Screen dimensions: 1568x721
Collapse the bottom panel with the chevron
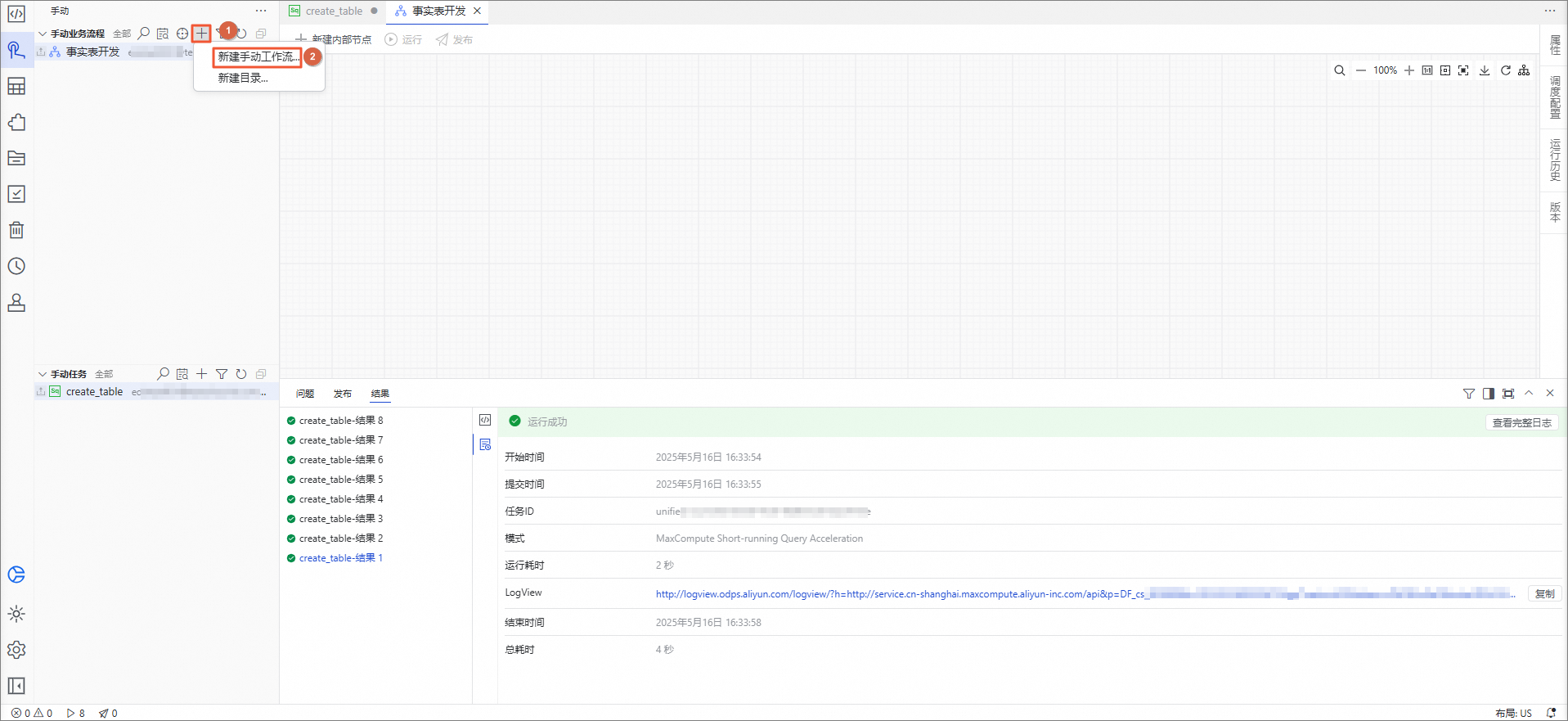coord(1529,394)
